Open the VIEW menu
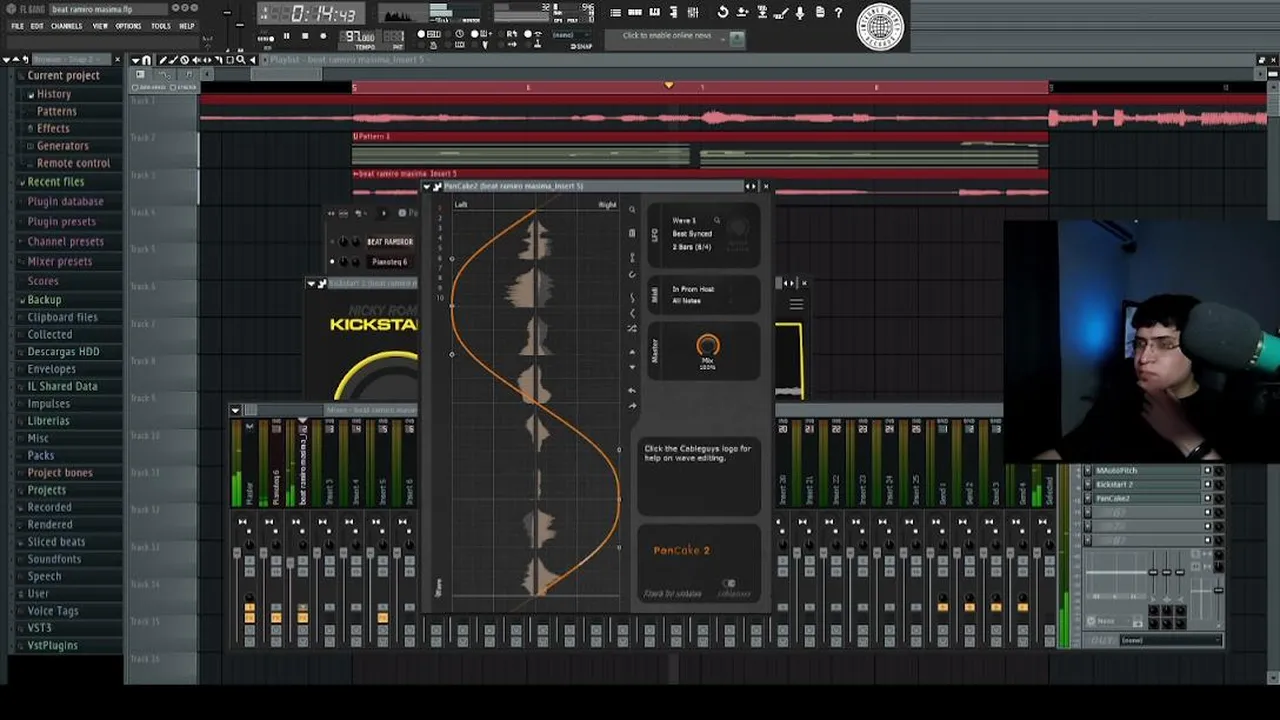1280x720 pixels. (x=100, y=26)
